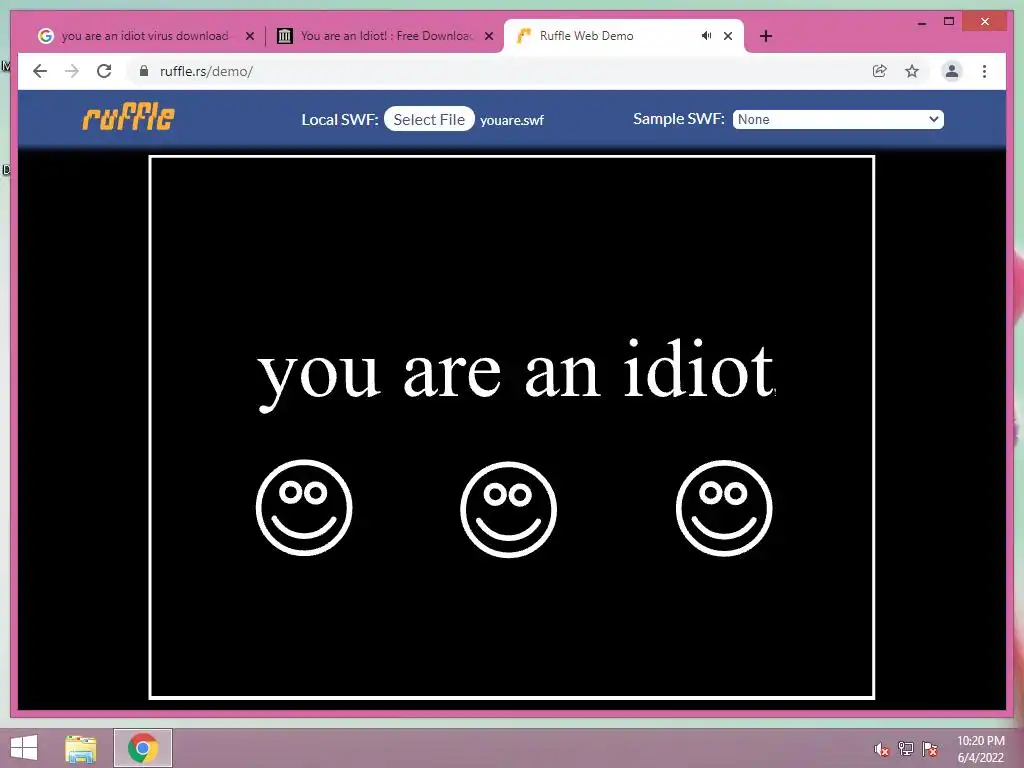The height and width of the screenshot is (768, 1024).
Task: Close the Google search tab
Action: point(249,37)
